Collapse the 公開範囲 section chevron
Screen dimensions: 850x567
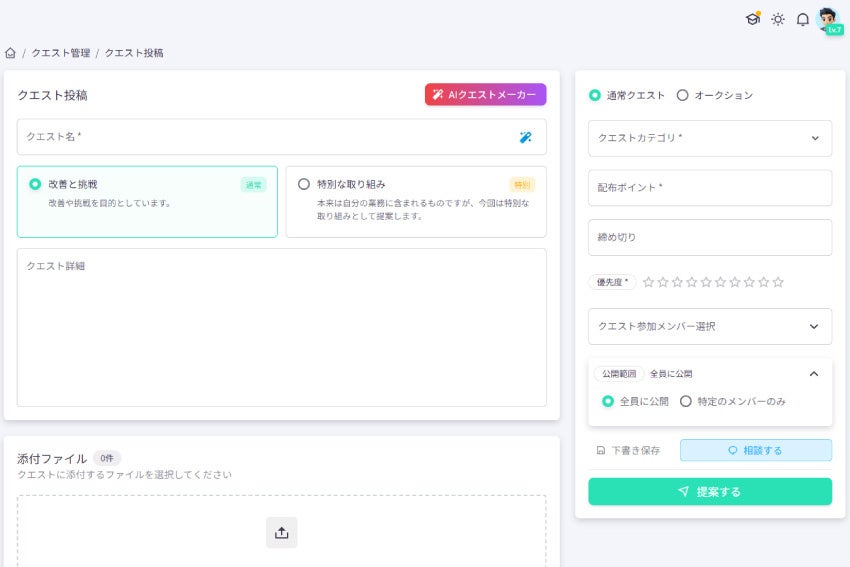tap(814, 373)
